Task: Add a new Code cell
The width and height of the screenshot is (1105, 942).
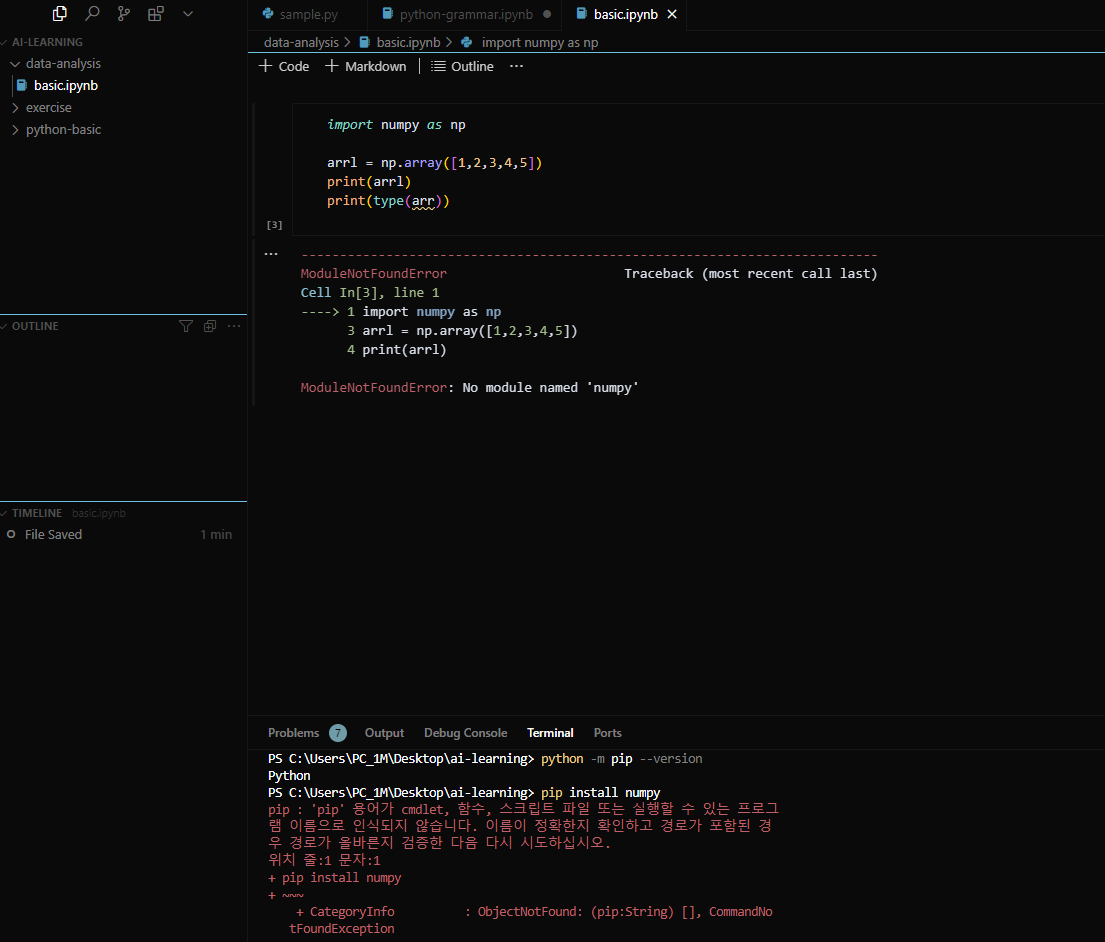Action: pyautogui.click(x=285, y=66)
